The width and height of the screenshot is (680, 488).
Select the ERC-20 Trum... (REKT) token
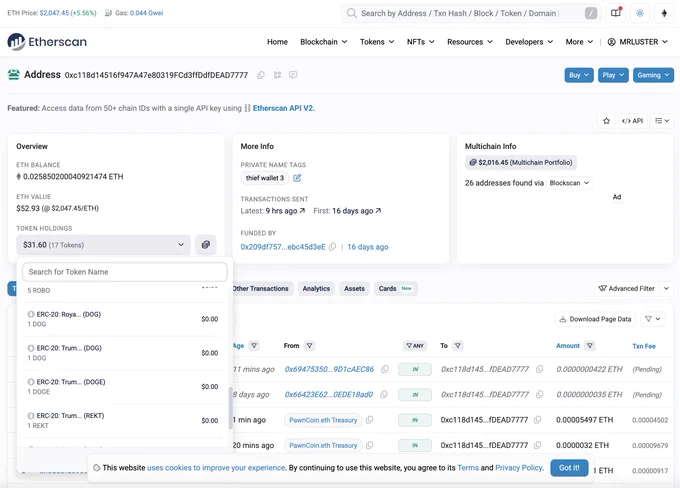pyautogui.click(x=123, y=420)
